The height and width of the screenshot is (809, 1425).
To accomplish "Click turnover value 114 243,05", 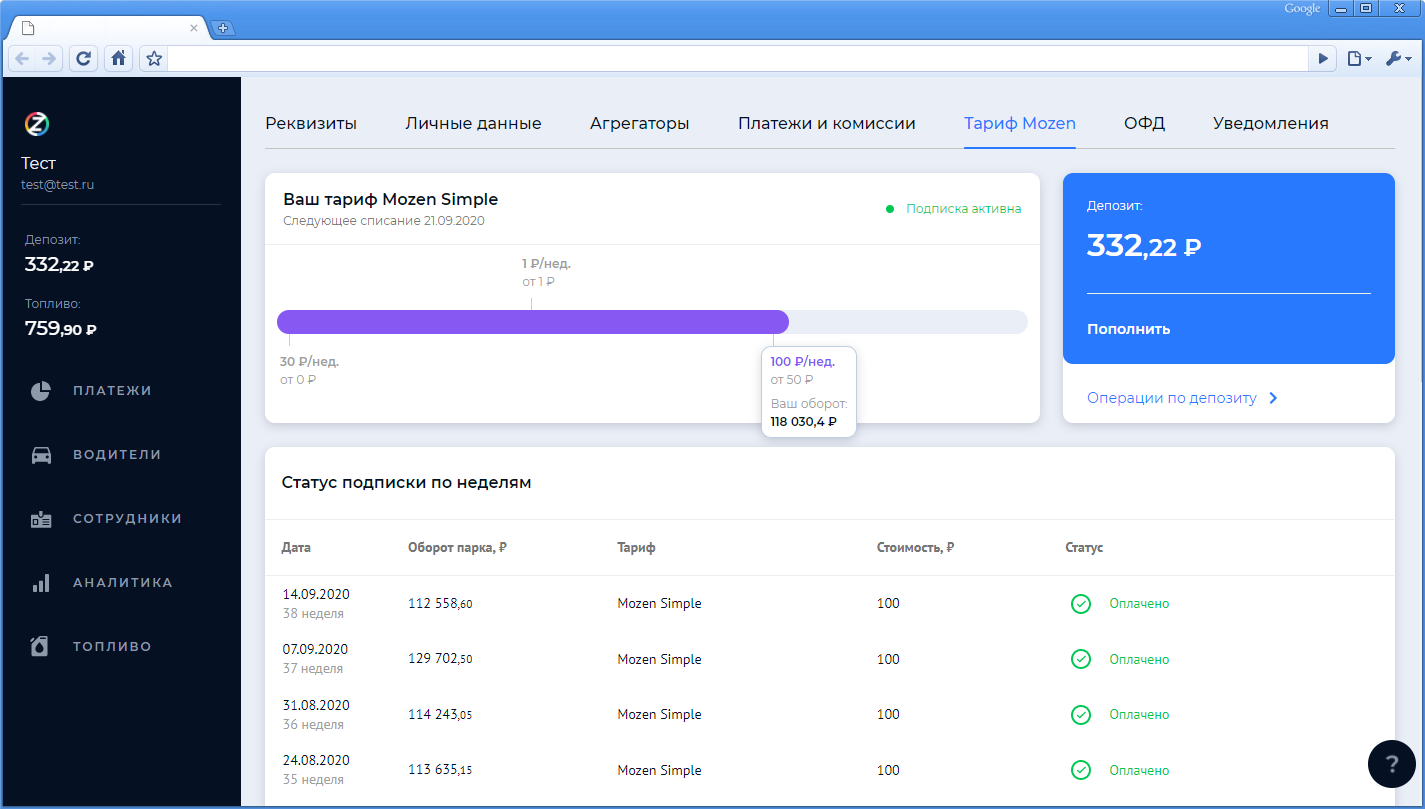I will pos(440,715).
